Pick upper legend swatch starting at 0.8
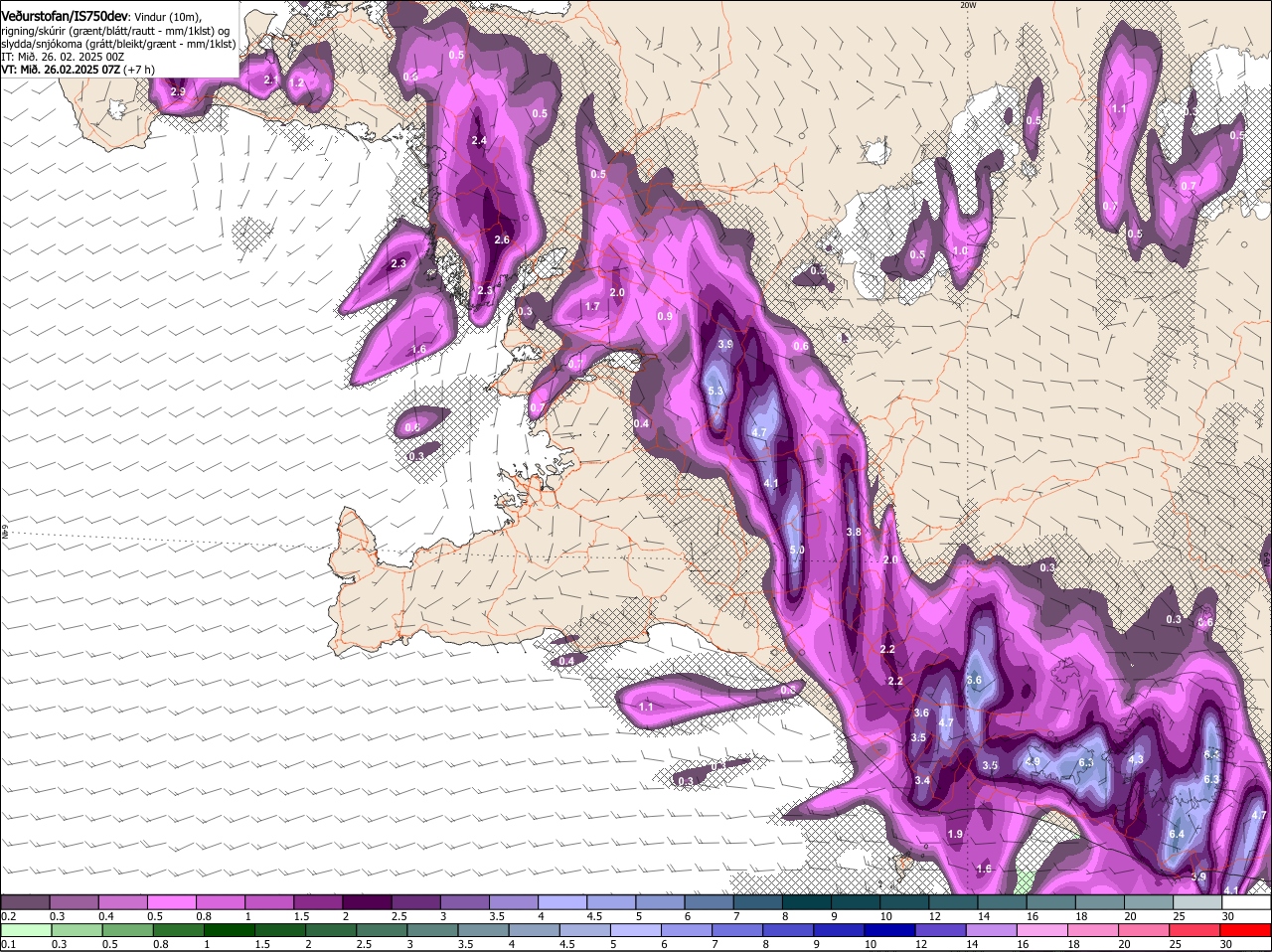Viewport: 1272px width, 952px height. 220,901
